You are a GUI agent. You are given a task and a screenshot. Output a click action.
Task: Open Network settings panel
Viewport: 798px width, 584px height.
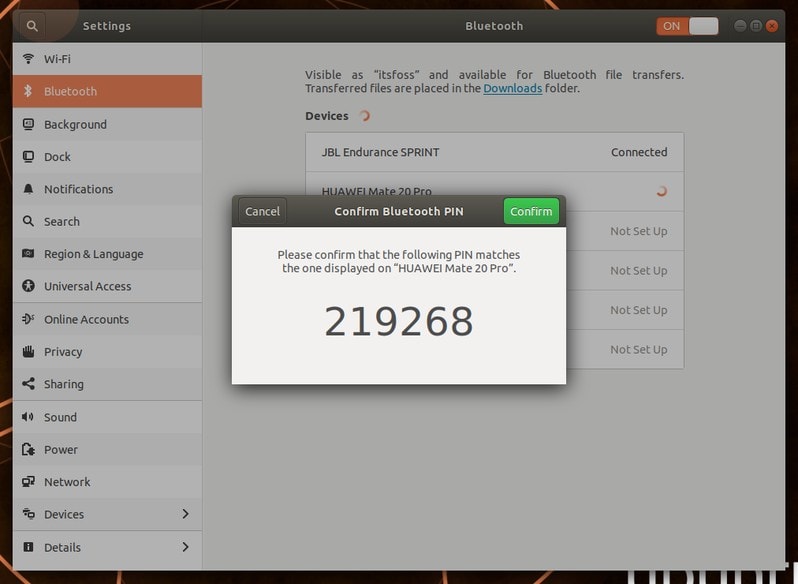[x=107, y=482]
